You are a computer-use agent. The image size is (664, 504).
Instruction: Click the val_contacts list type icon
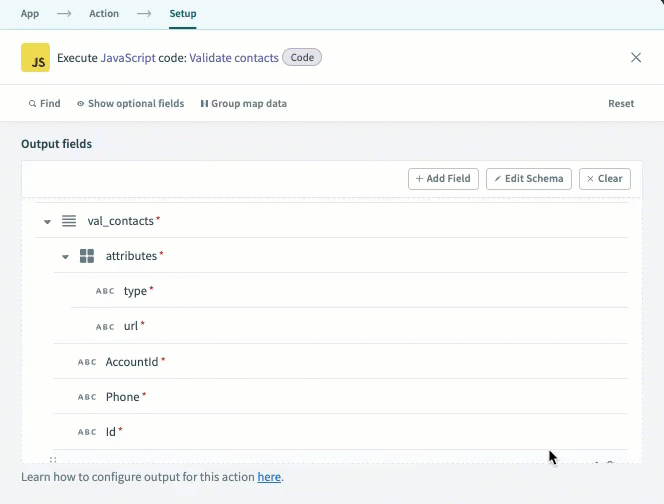click(69, 221)
